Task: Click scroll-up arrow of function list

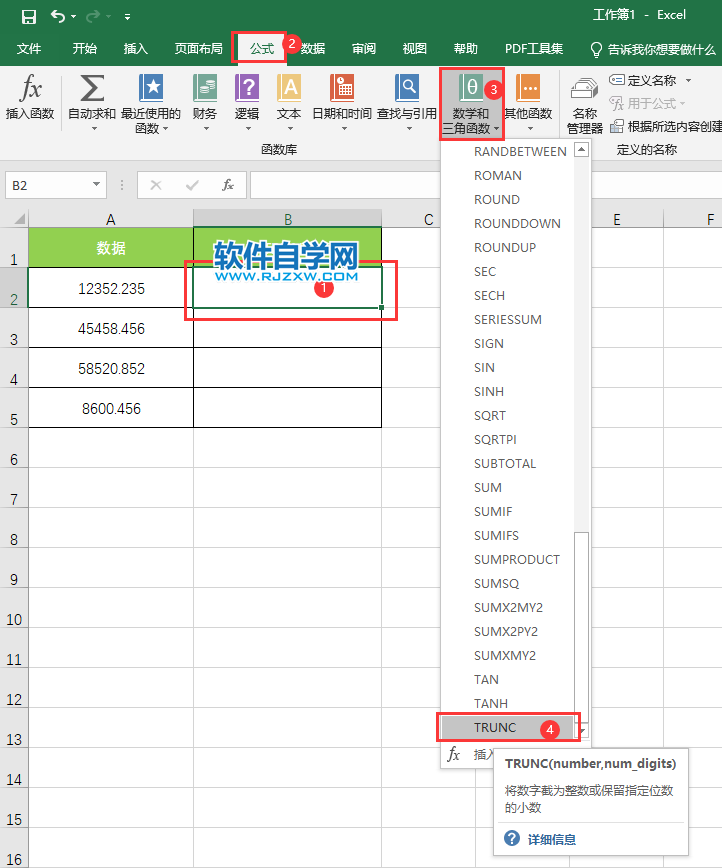Action: tap(581, 149)
